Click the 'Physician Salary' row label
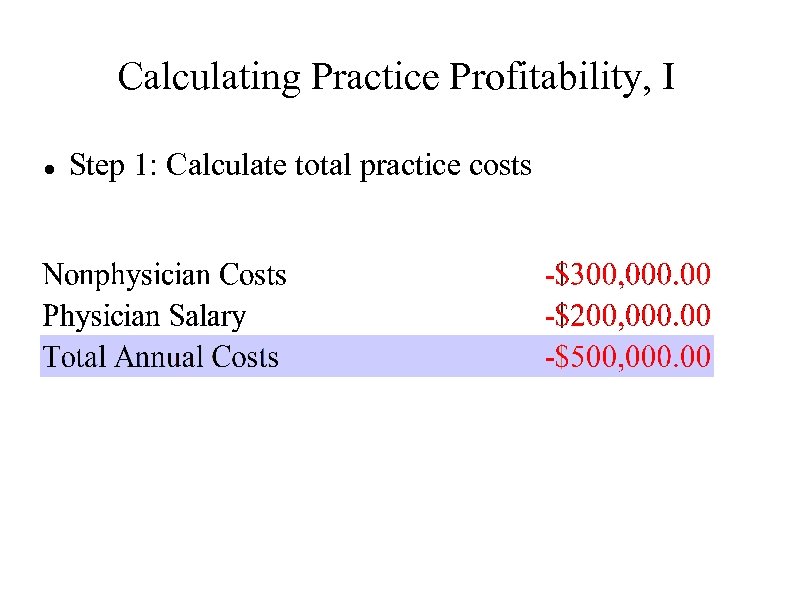This screenshot has width=793, height=596. point(144,317)
